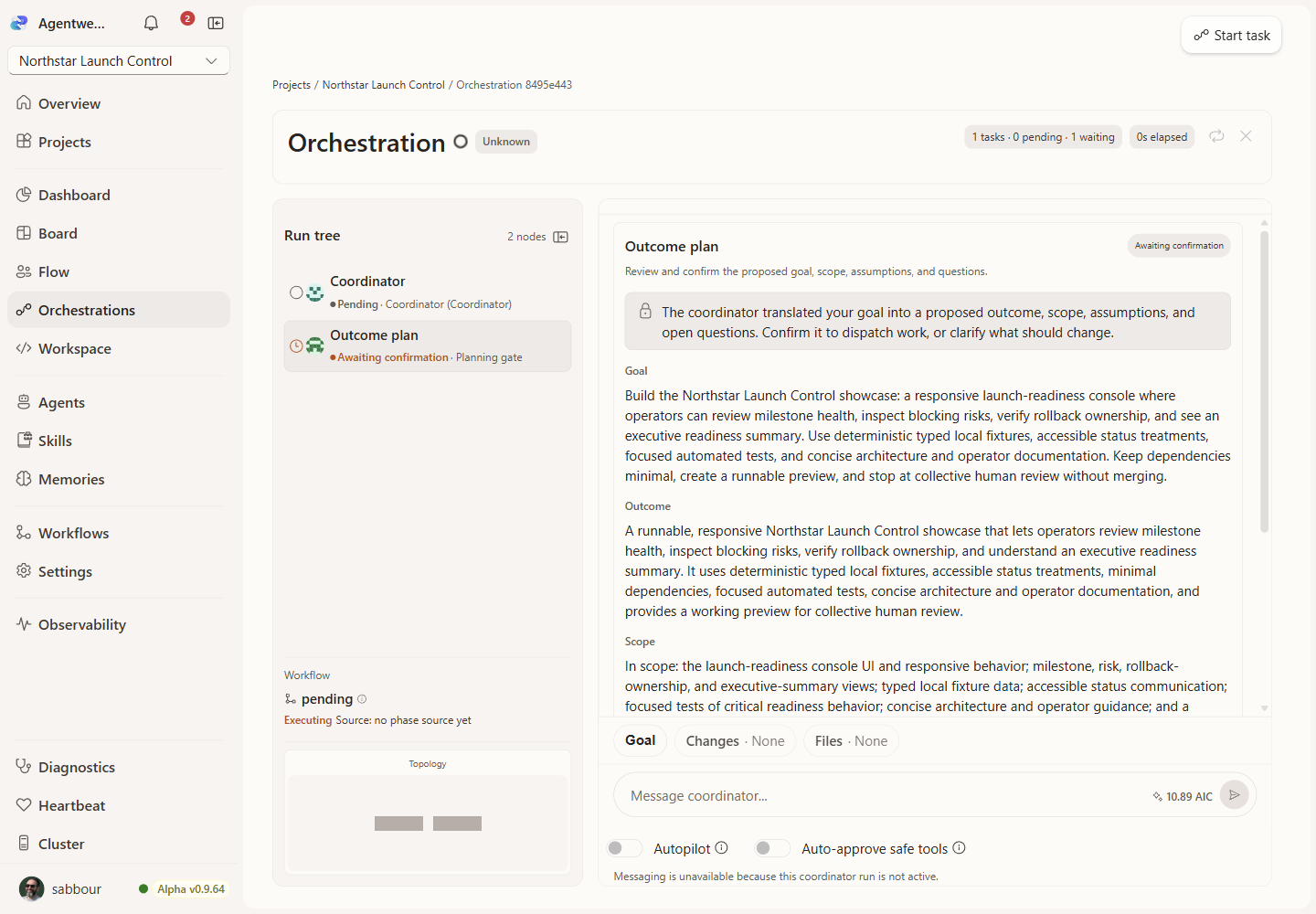The image size is (1316, 914).
Task: Toggle Auto-approve safe tools switch
Action: 772,848
